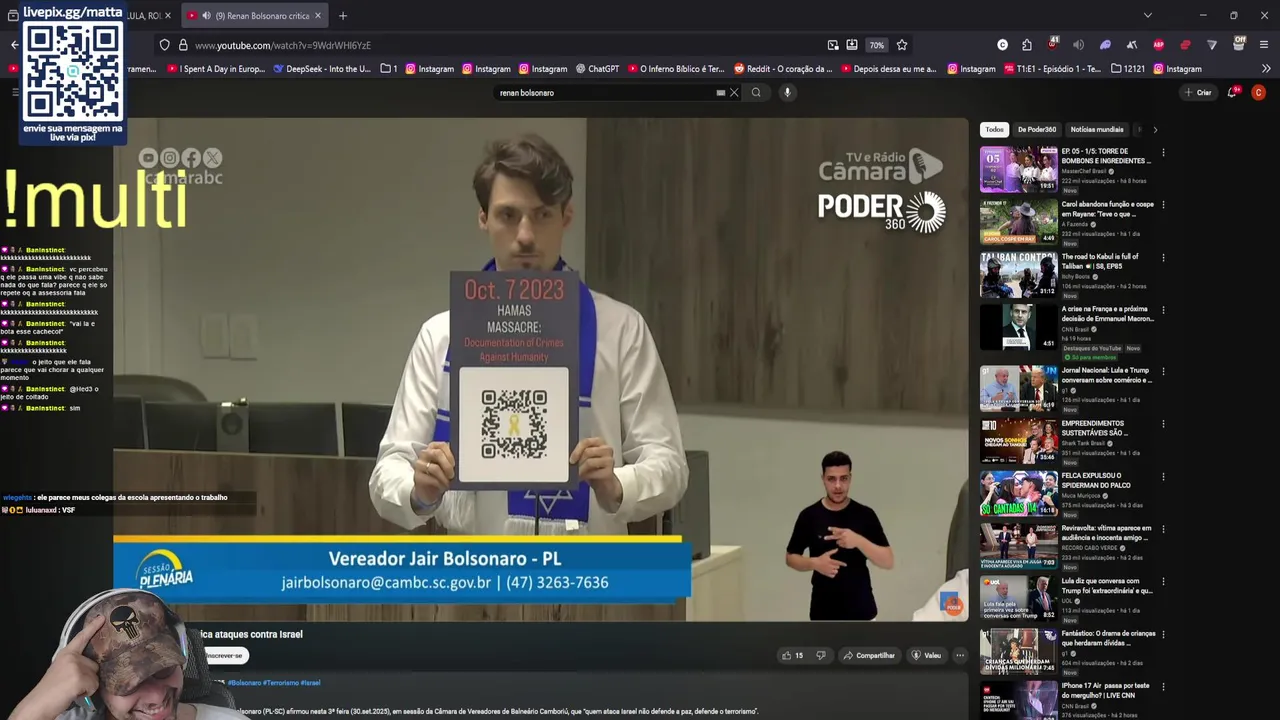Click the Valeu thanks button
Screen dimensions: 1280x720
926,655
